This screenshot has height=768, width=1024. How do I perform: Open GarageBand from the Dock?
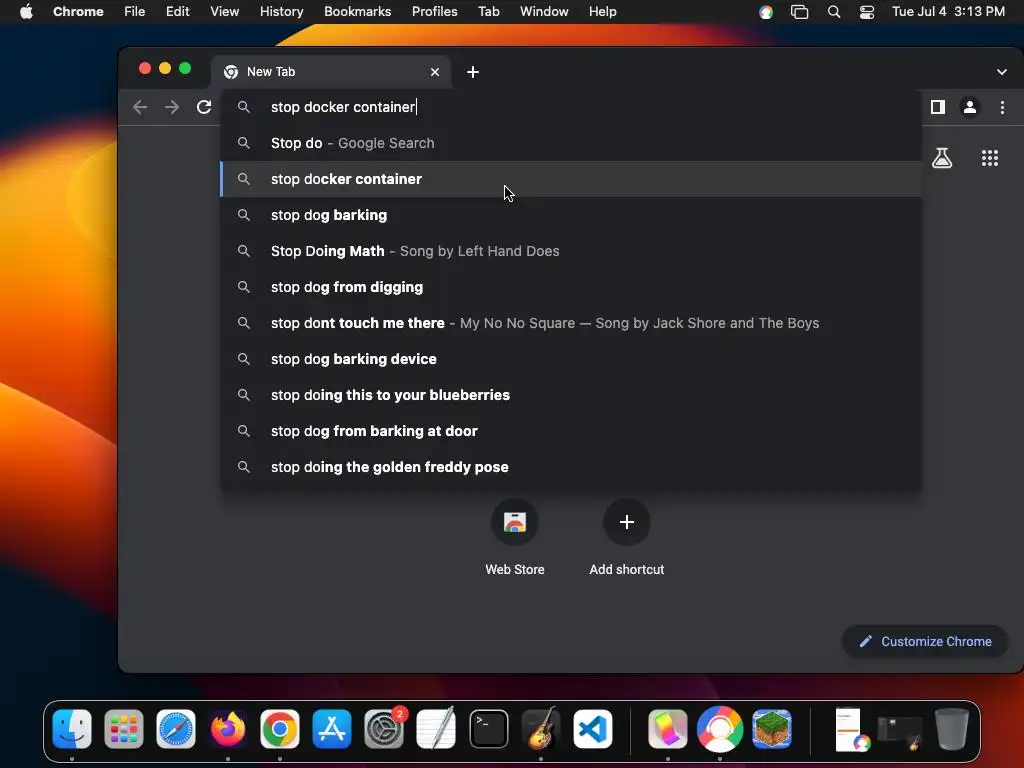click(x=541, y=729)
